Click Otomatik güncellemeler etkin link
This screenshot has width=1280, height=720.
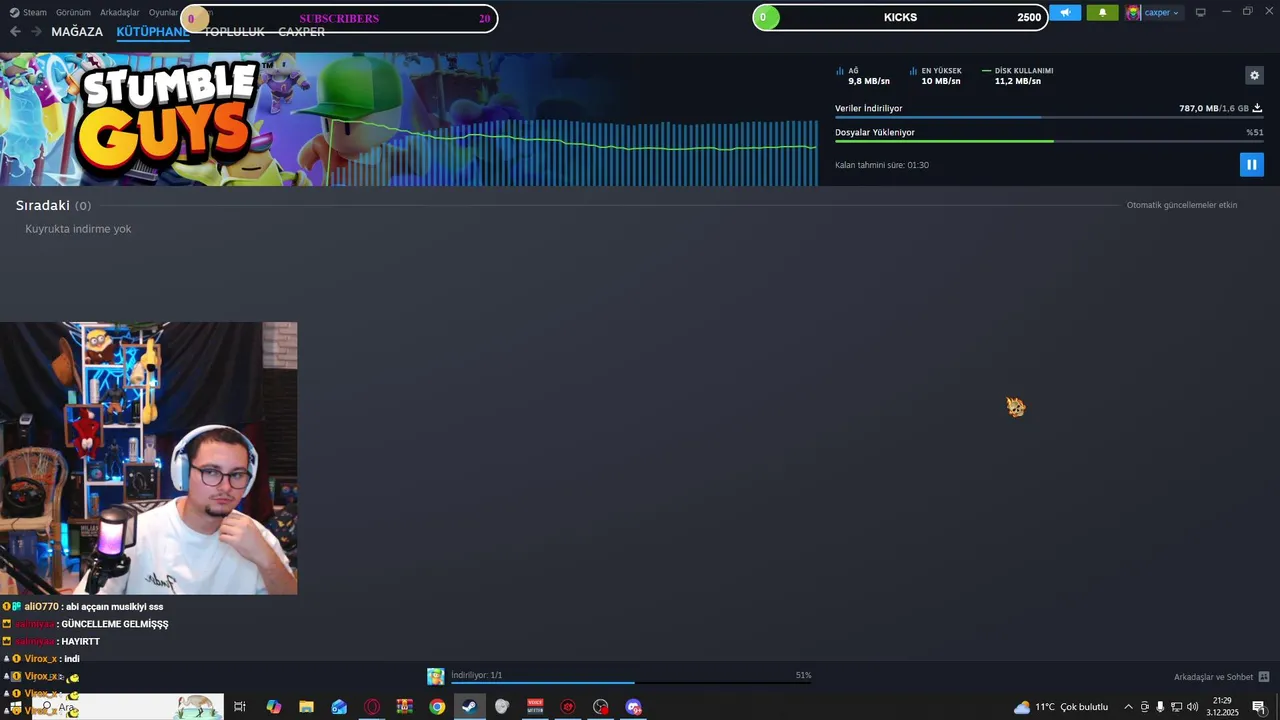pos(1182,205)
